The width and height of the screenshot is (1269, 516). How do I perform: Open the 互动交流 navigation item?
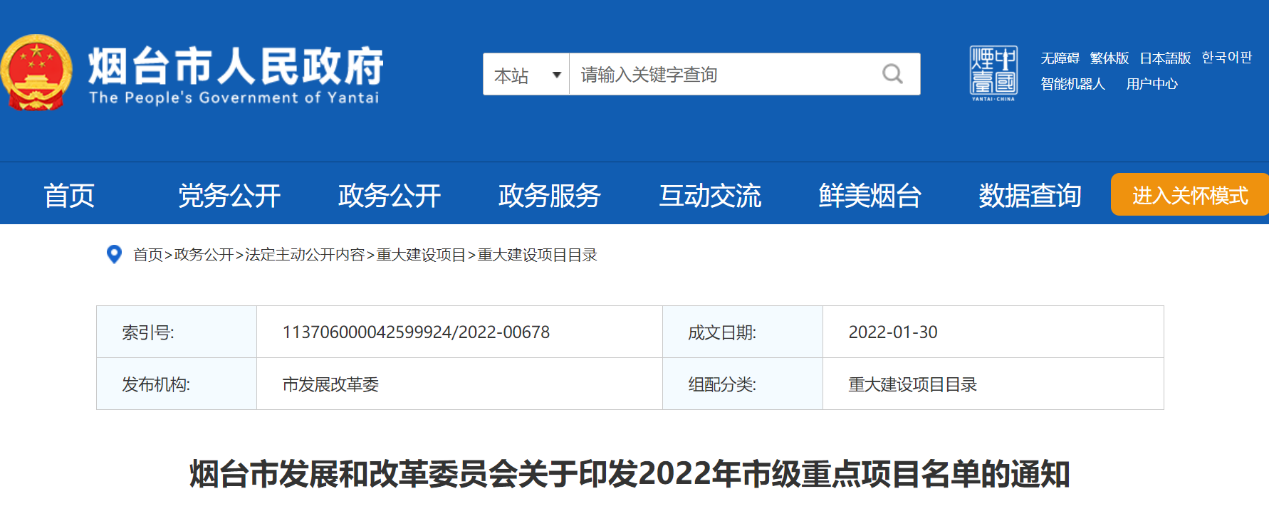[x=710, y=196]
